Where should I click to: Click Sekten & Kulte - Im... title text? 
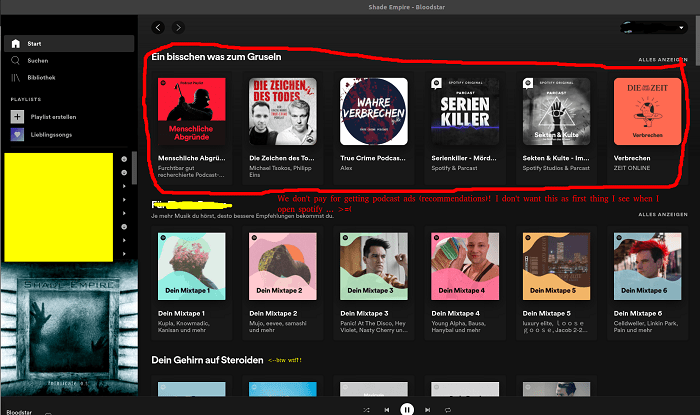coord(556,158)
